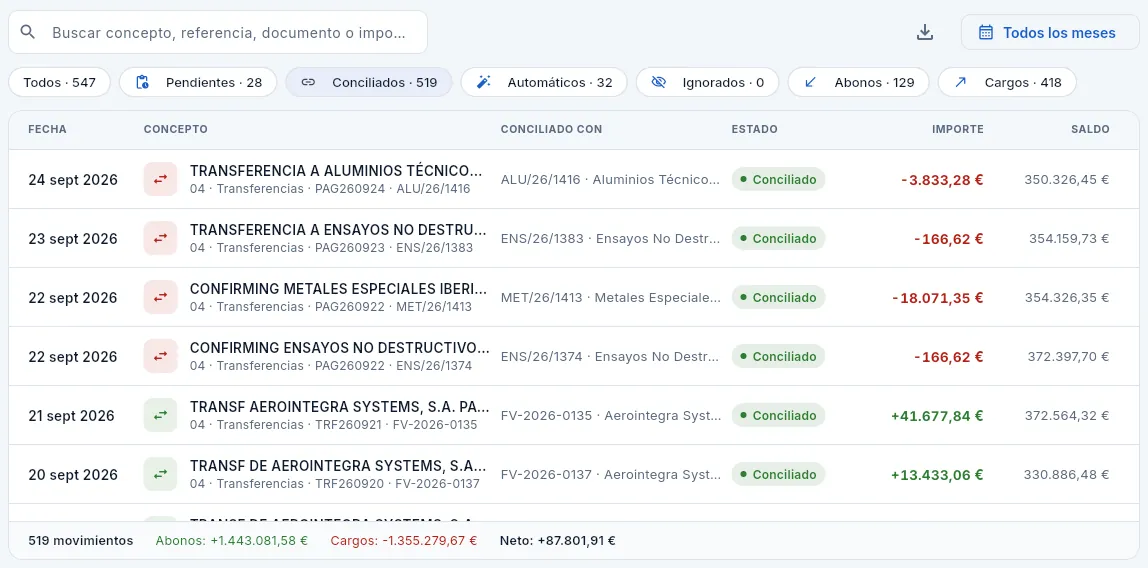Click the clipboard icon on Pendientes chip
This screenshot has width=1148, height=568.
coord(144,83)
